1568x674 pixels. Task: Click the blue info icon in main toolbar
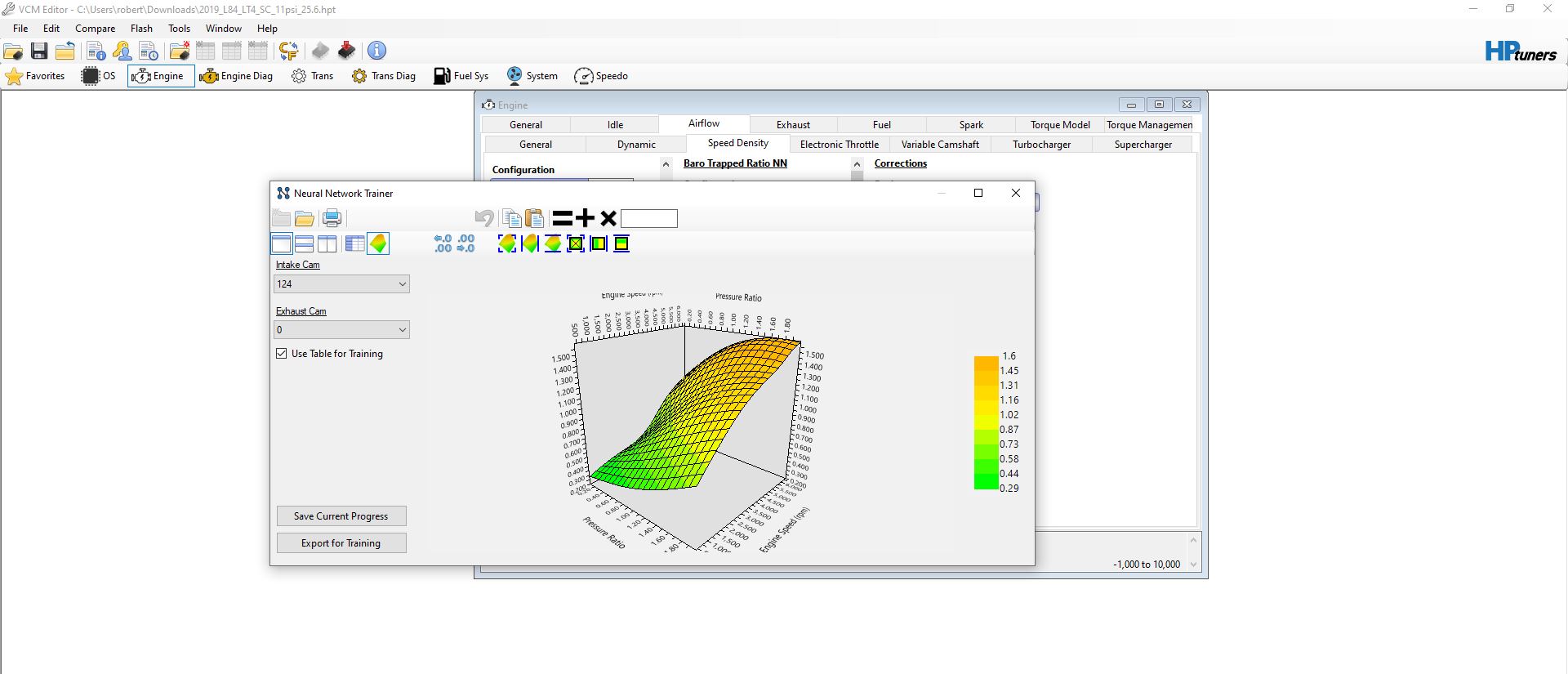tap(376, 51)
